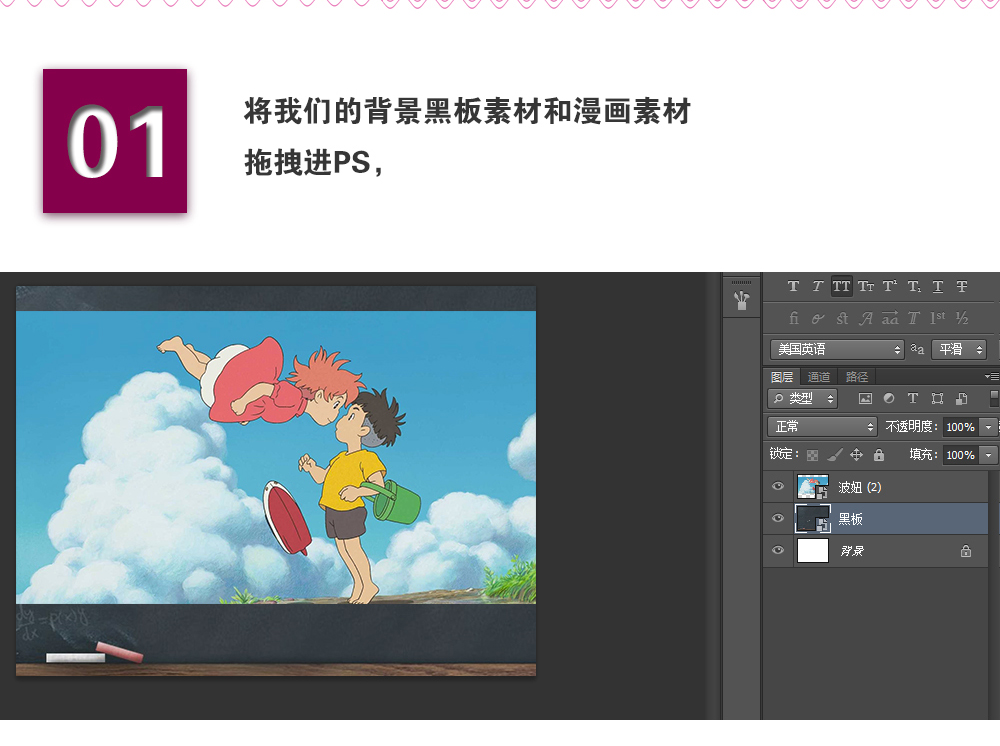Select the 黑板 layer name
This screenshot has height=746, width=1000.
(851, 519)
